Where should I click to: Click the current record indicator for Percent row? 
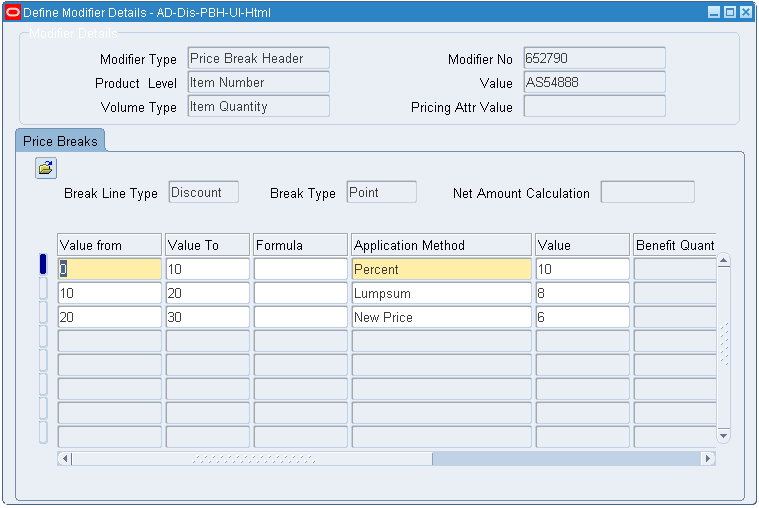click(x=43, y=264)
